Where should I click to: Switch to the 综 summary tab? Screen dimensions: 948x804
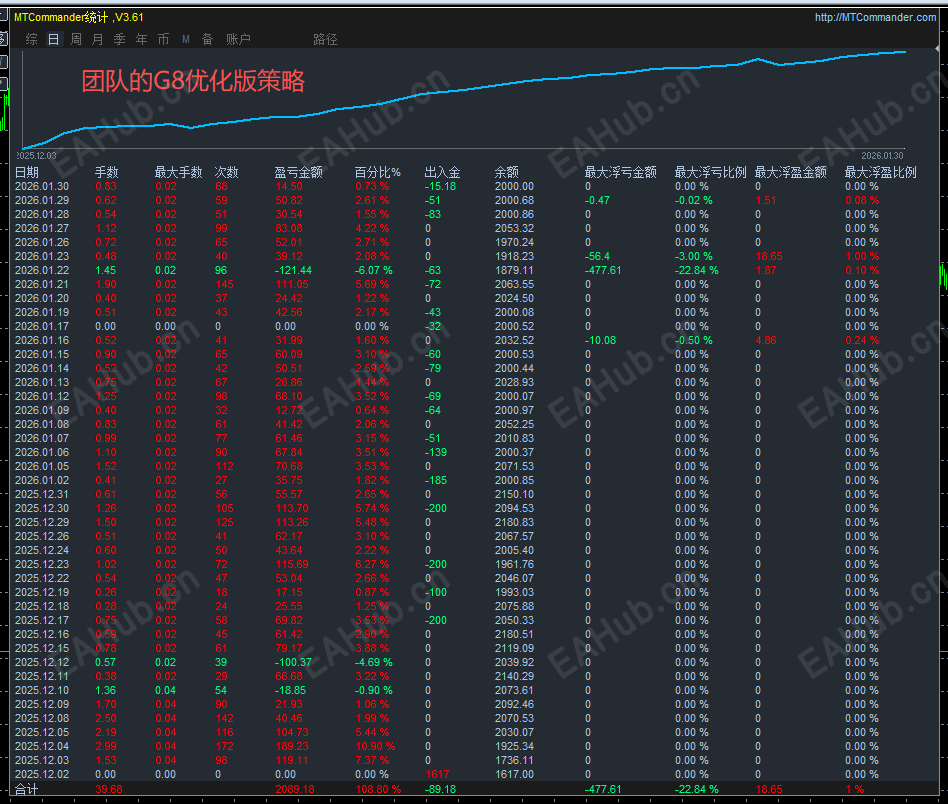(x=31, y=39)
